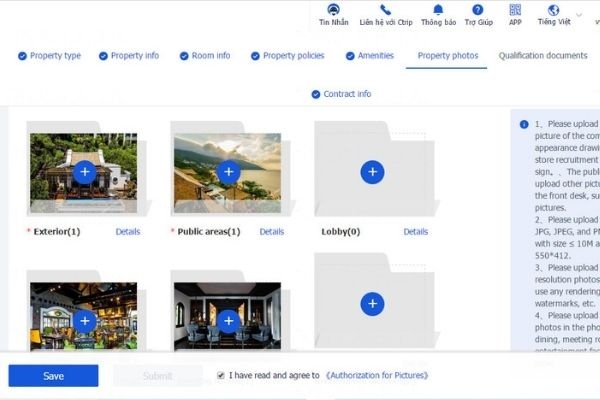Add photo to Lobby folder plus
Image resolution: width=600 pixels, height=400 pixels.
(372, 172)
